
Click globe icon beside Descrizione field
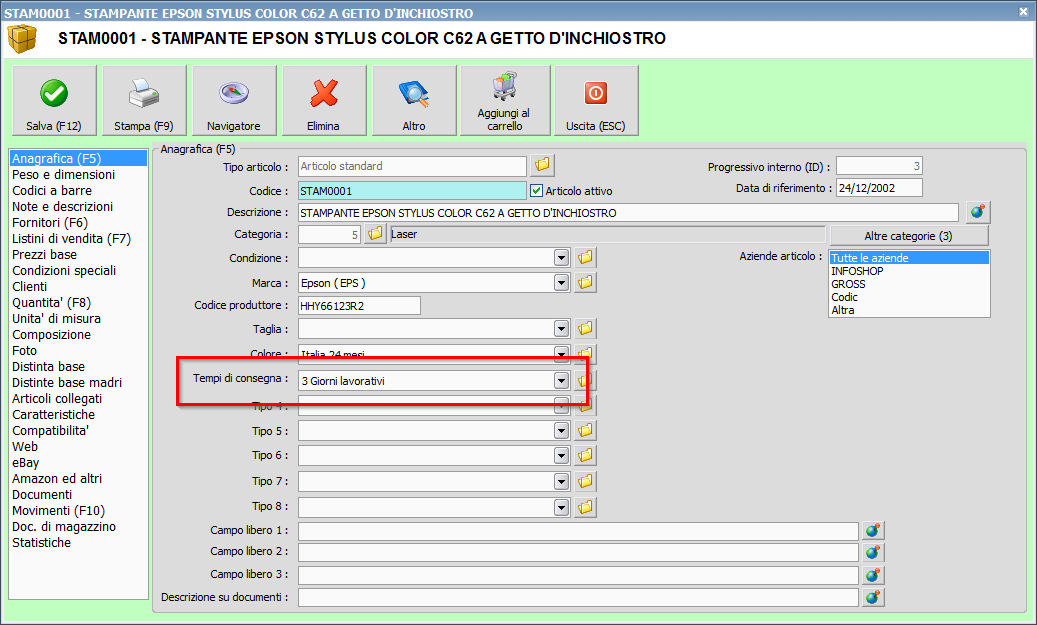click(x=978, y=212)
